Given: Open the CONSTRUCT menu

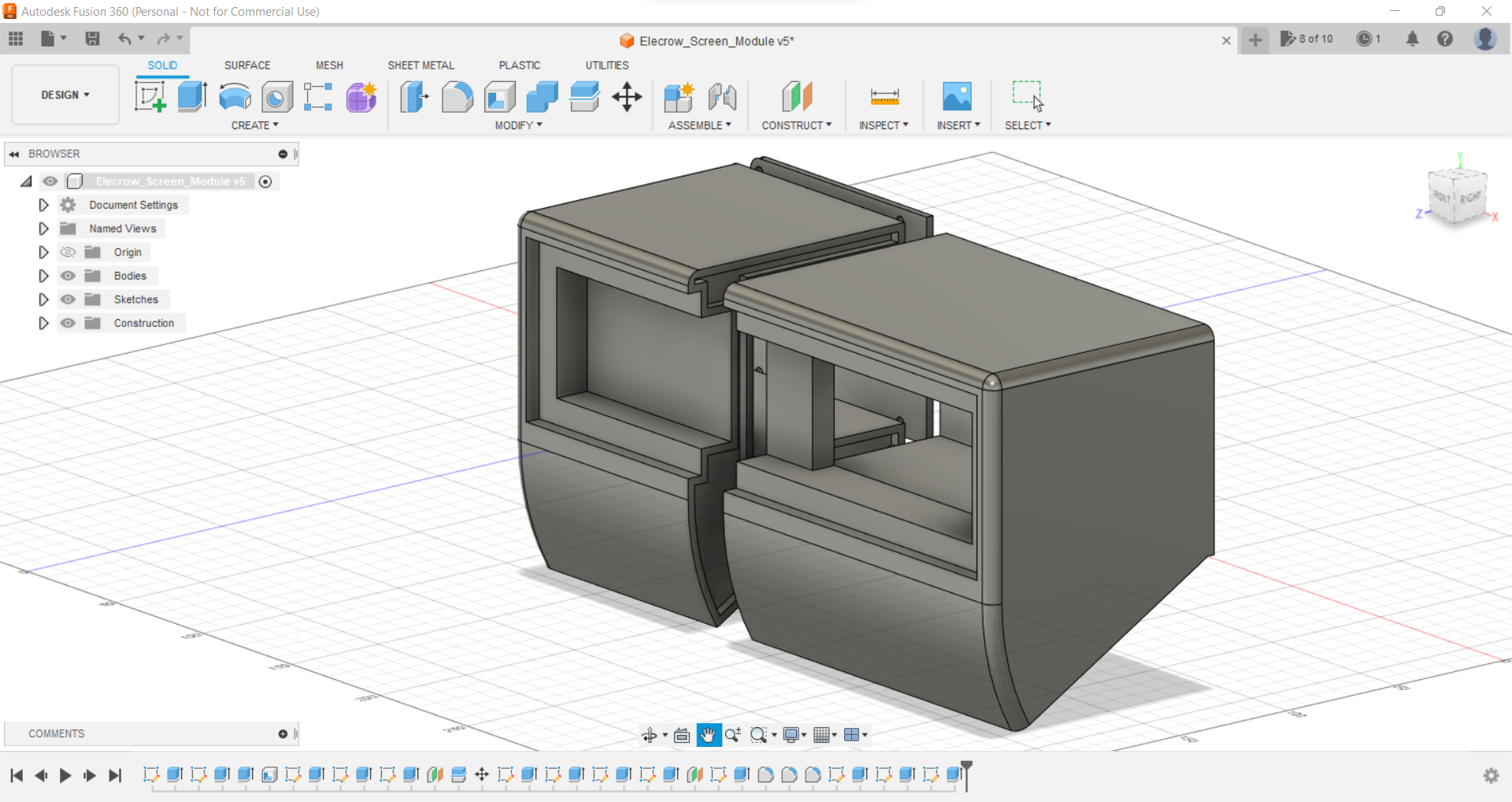Looking at the screenshot, I should (796, 125).
